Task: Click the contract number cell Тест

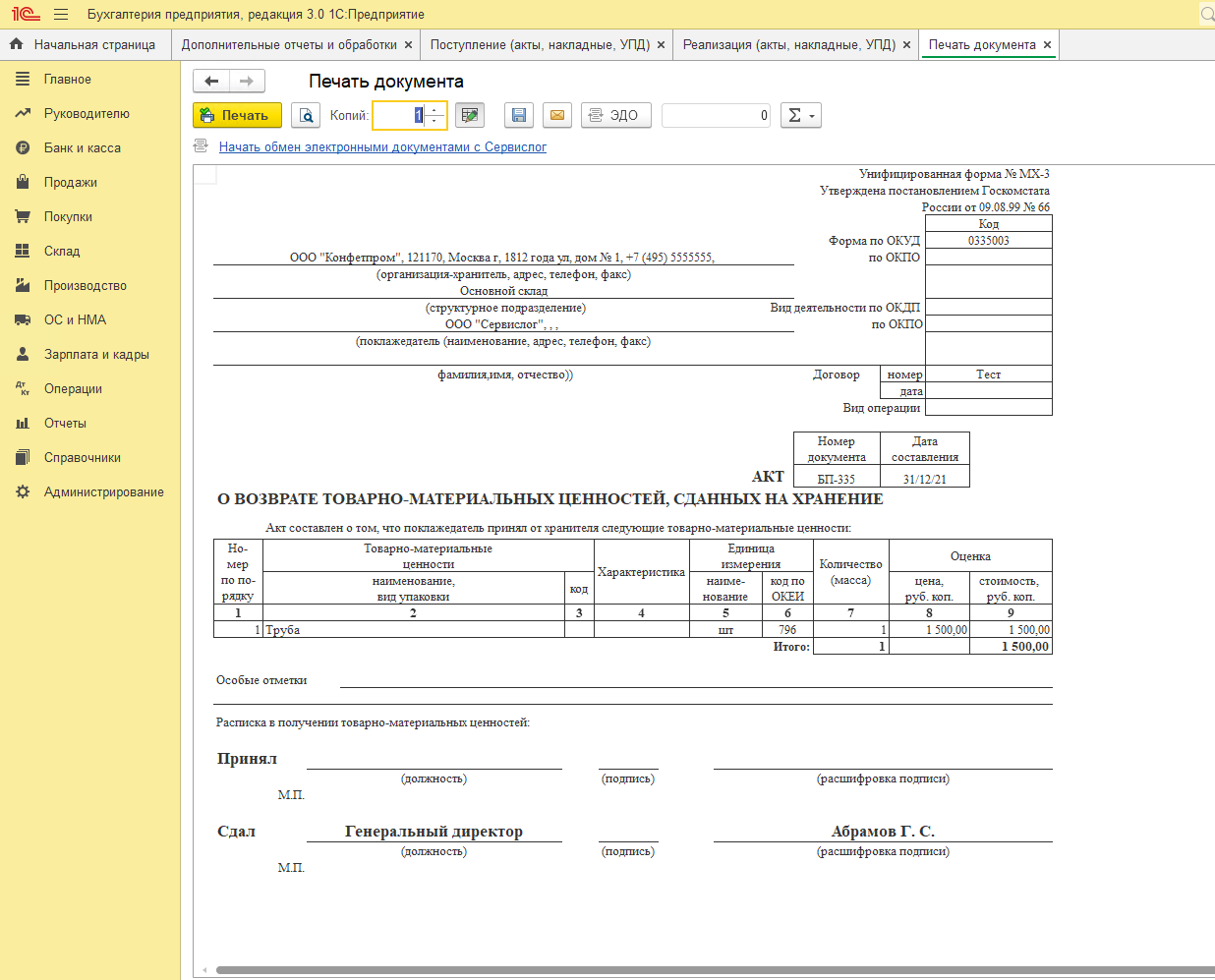Action: click(989, 375)
